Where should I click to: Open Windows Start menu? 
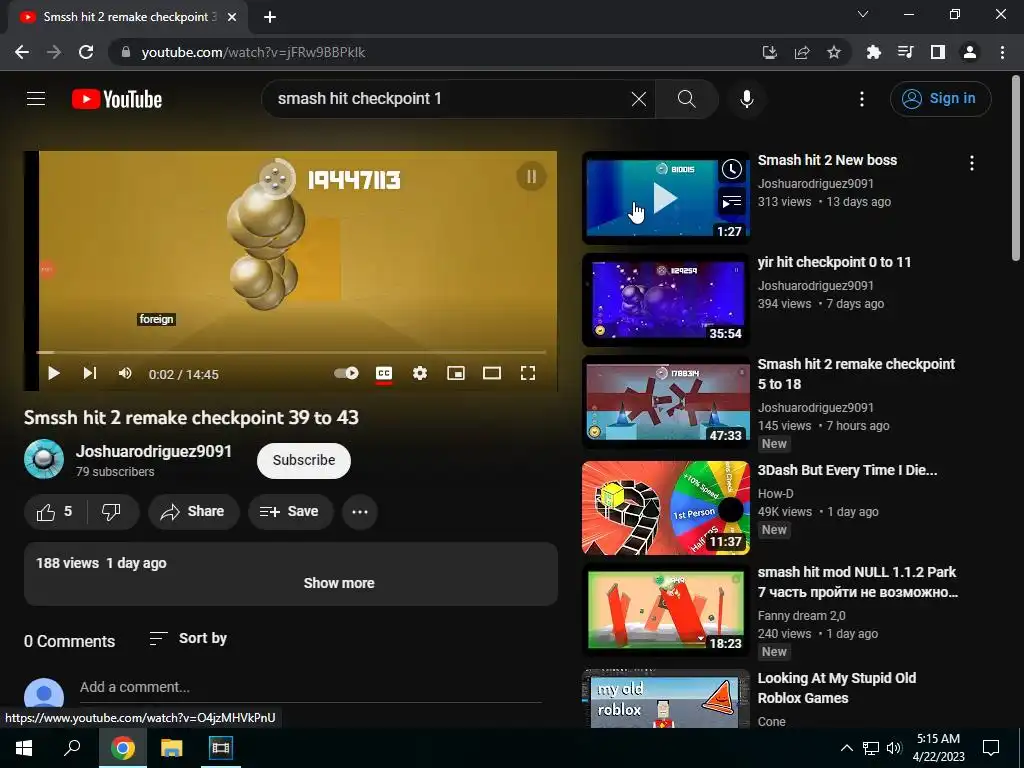[24, 748]
